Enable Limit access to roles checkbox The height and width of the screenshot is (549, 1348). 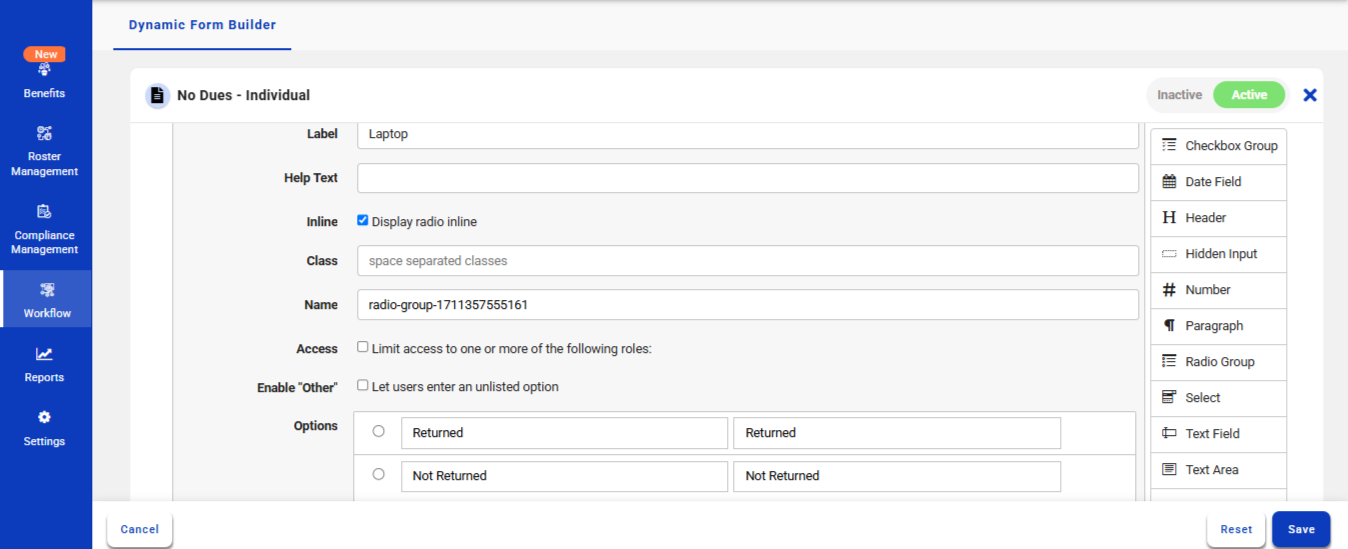(363, 347)
